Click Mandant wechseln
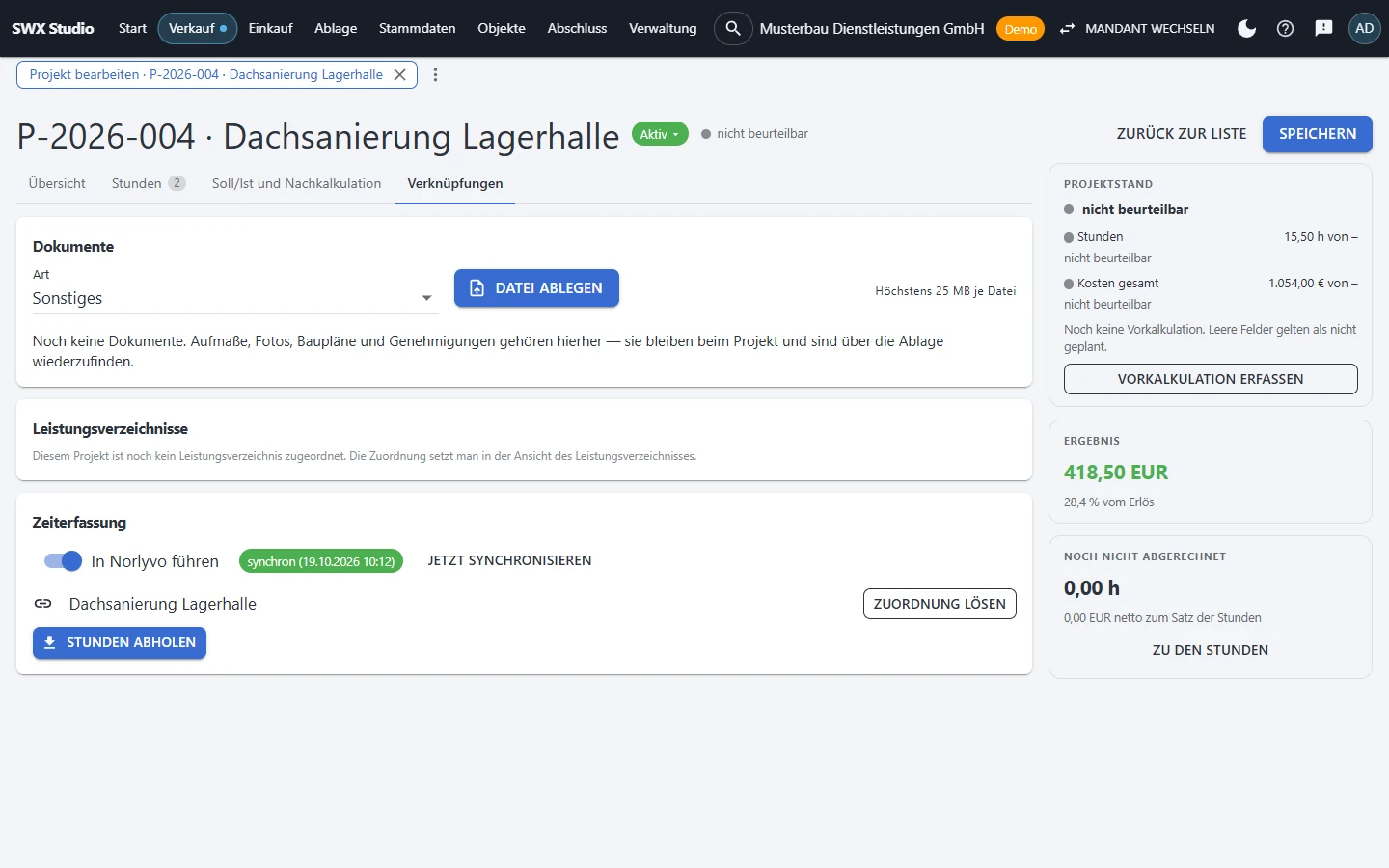 (x=1137, y=28)
